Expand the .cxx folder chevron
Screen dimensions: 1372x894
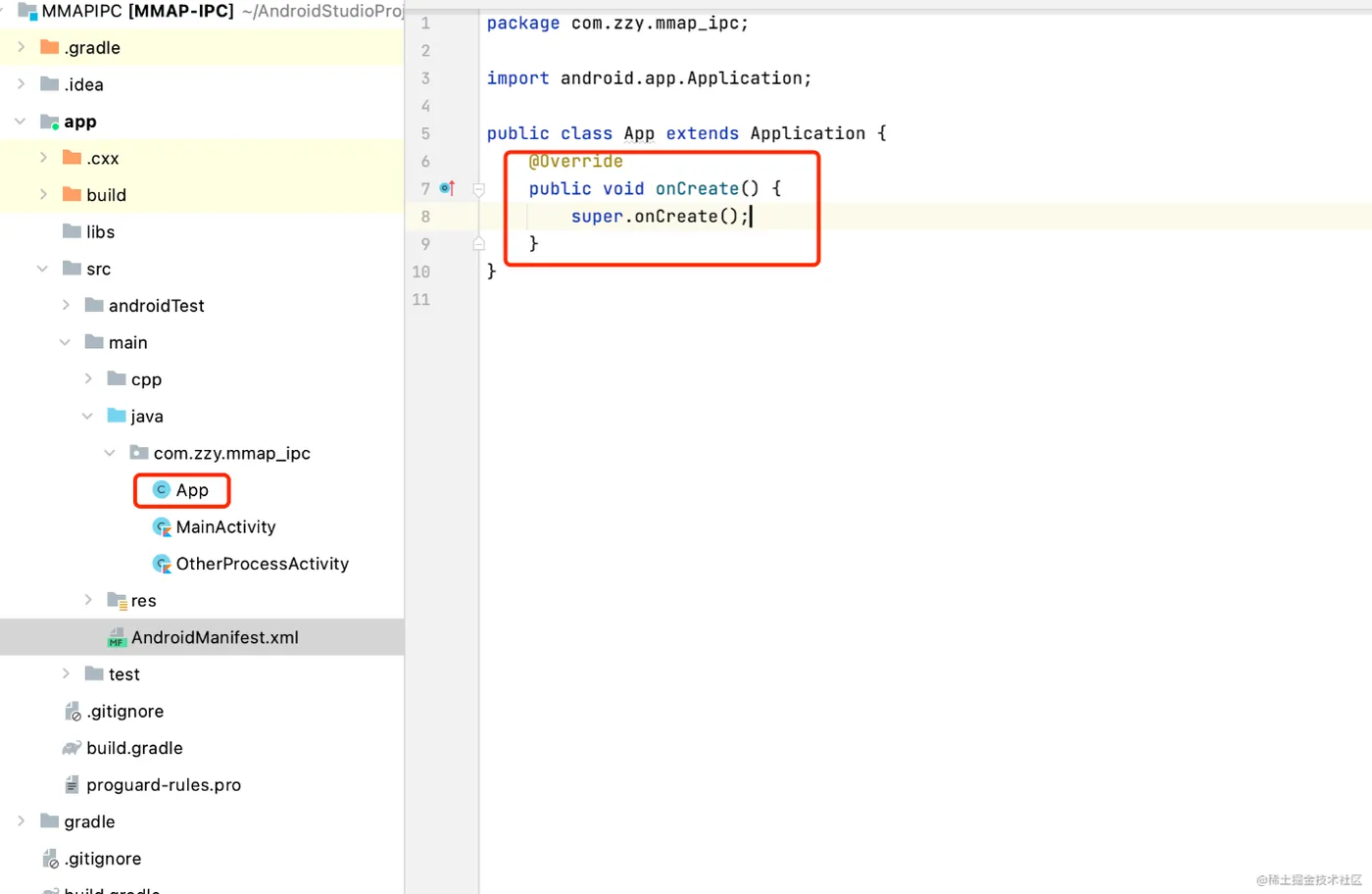[x=43, y=158]
